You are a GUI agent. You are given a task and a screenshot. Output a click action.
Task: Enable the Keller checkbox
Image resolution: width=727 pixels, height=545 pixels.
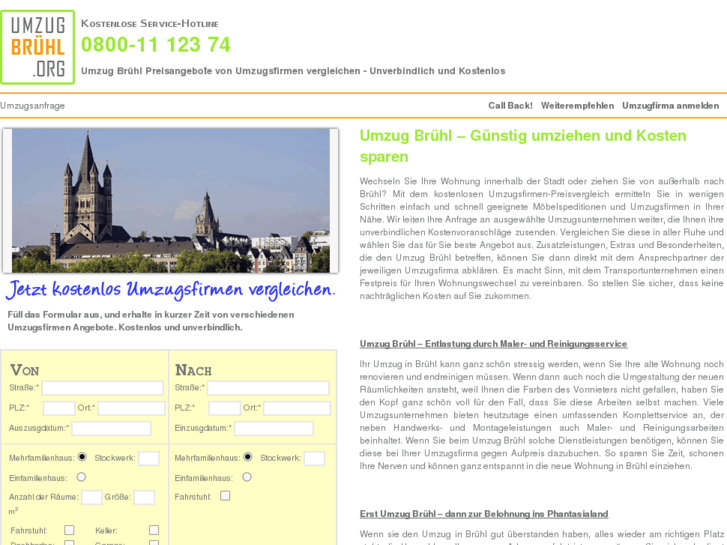(x=154, y=530)
